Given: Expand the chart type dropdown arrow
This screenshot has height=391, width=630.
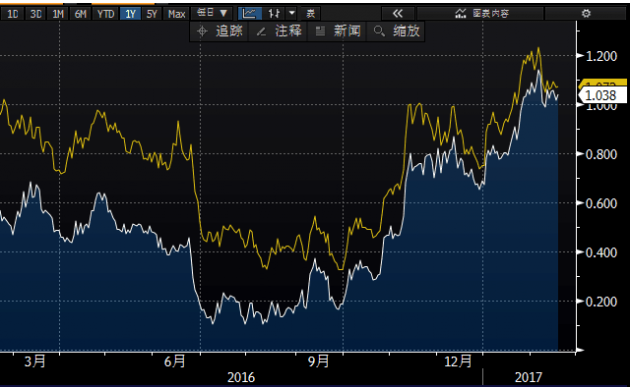Looking at the screenshot, I should click(x=292, y=14).
